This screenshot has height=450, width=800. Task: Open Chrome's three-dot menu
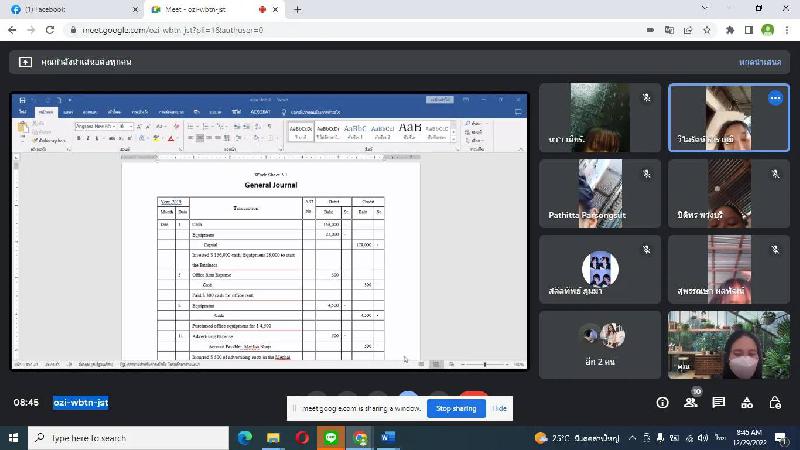click(785, 30)
